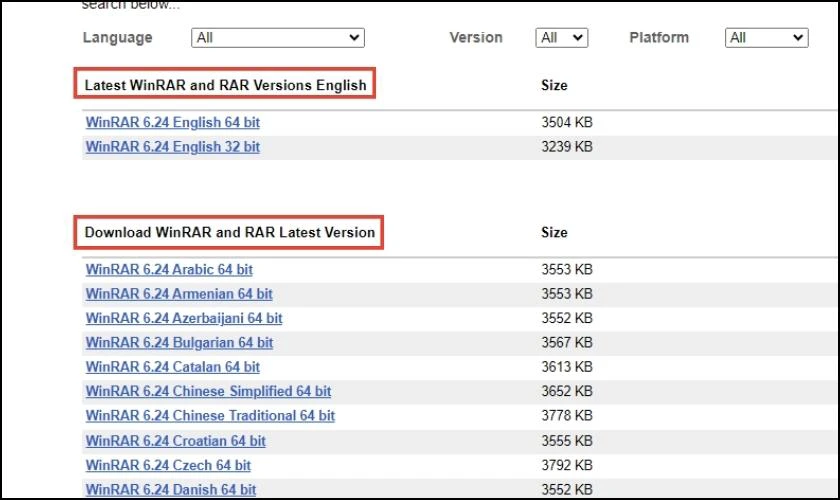Download WinRAR 6.24 Chinese Traditional 64 bit
Screen dimensions: 840x500
(x=210, y=416)
